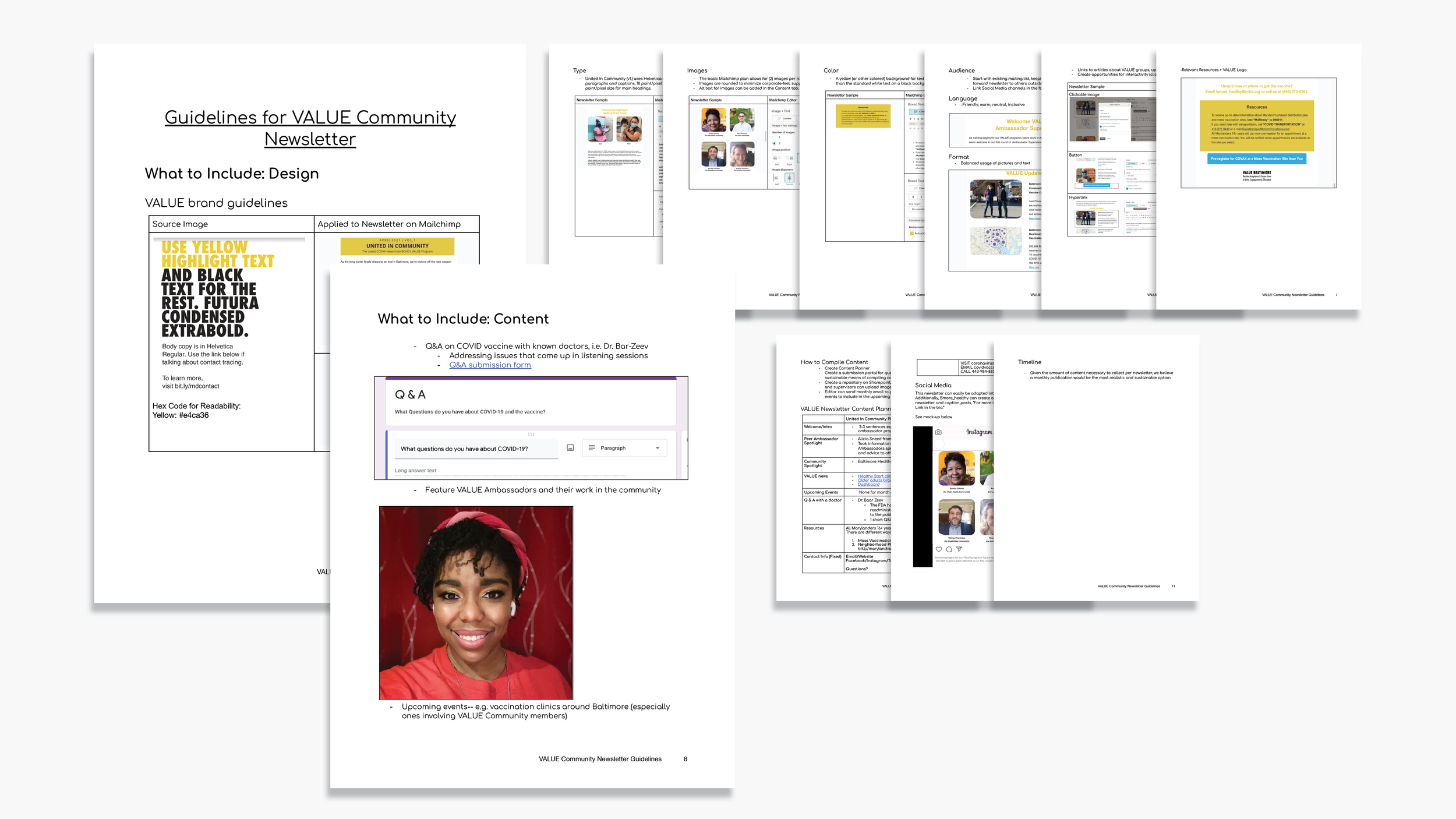The height and width of the screenshot is (819, 1456).
Task: Open the Q&A submission form link
Action: pos(490,365)
